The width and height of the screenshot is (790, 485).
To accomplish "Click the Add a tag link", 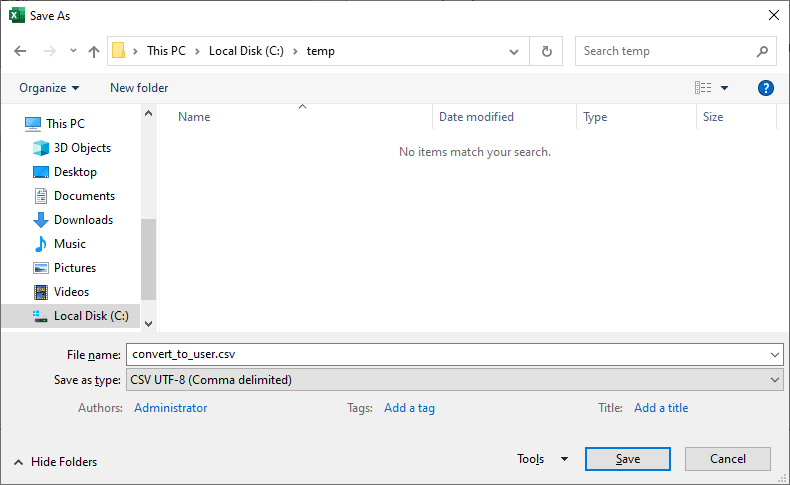I will pyautogui.click(x=409, y=408).
